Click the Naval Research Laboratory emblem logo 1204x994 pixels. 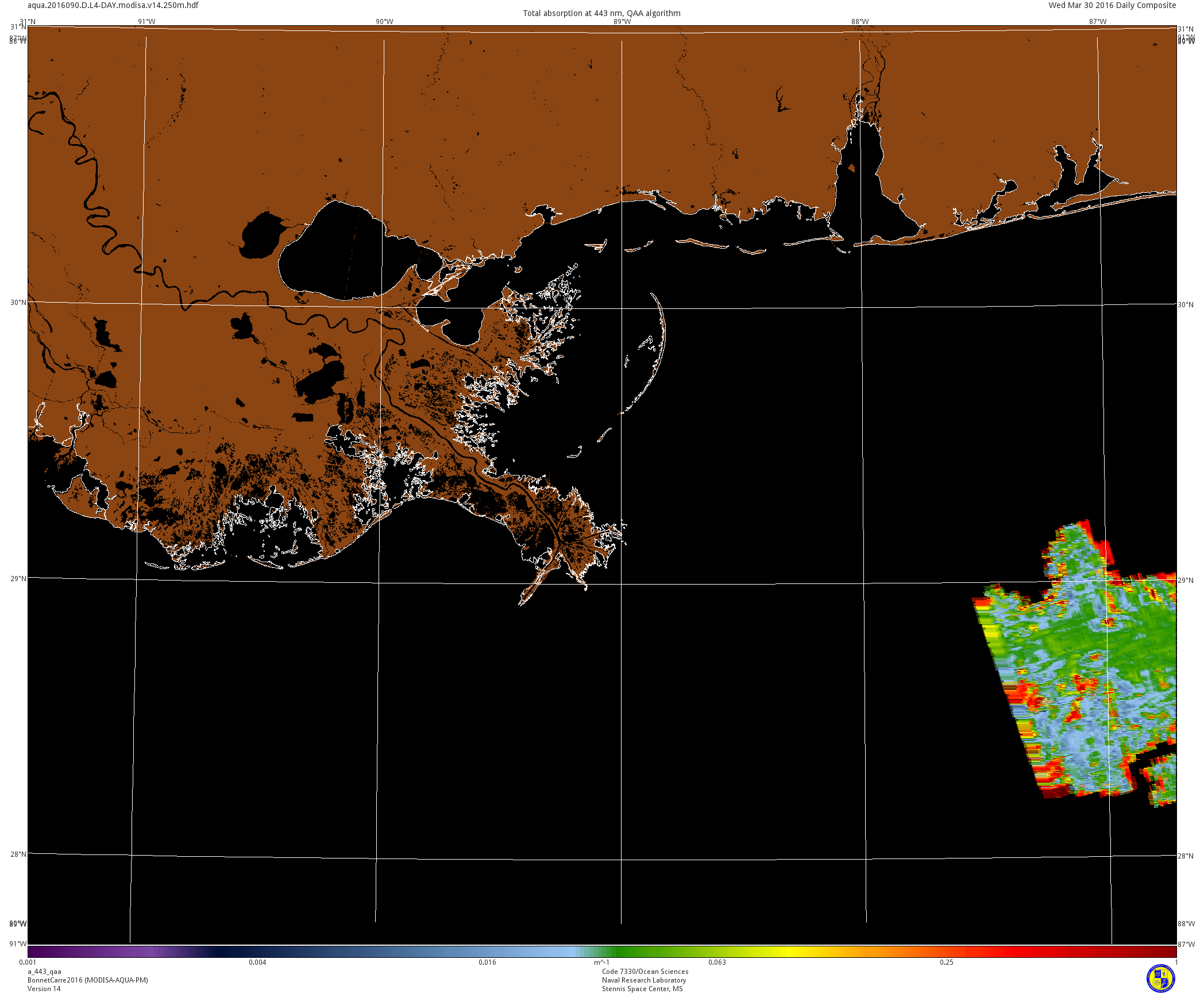(x=1160, y=978)
